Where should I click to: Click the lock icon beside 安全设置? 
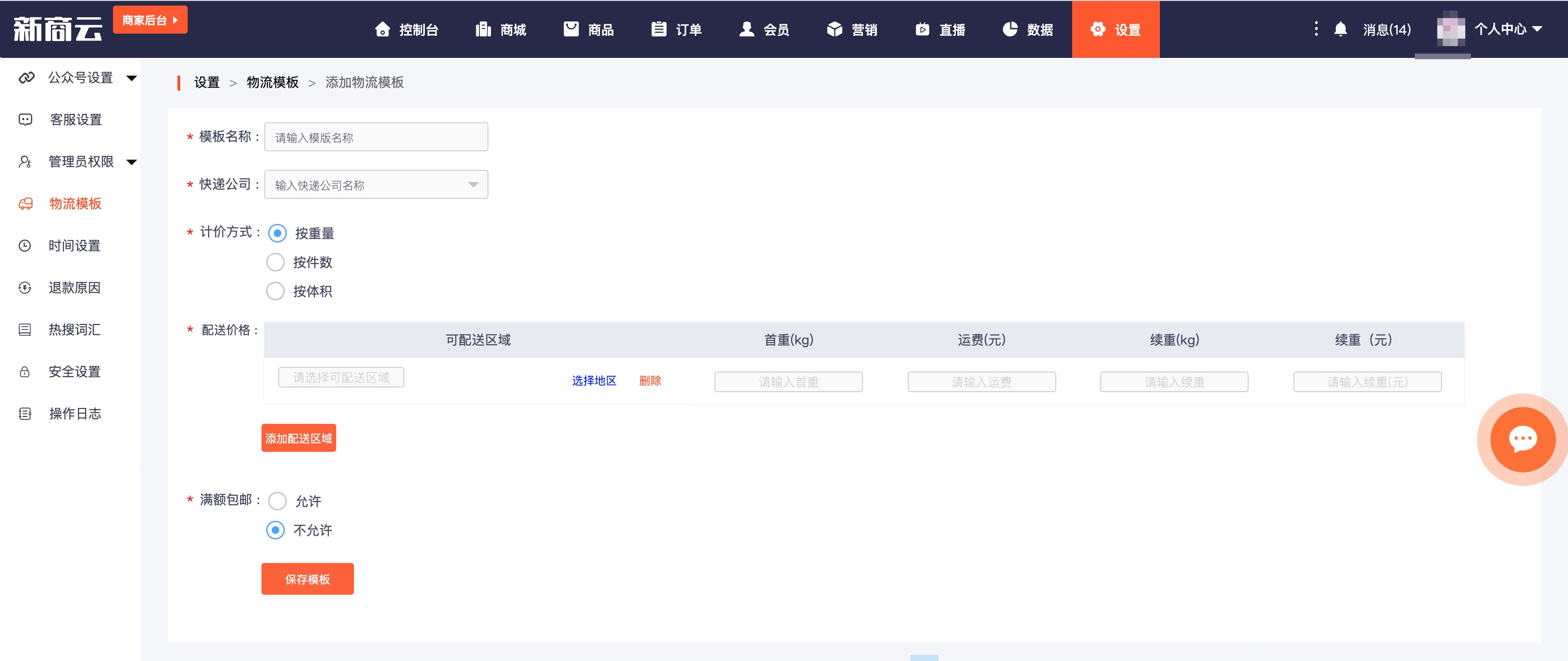[x=25, y=372]
